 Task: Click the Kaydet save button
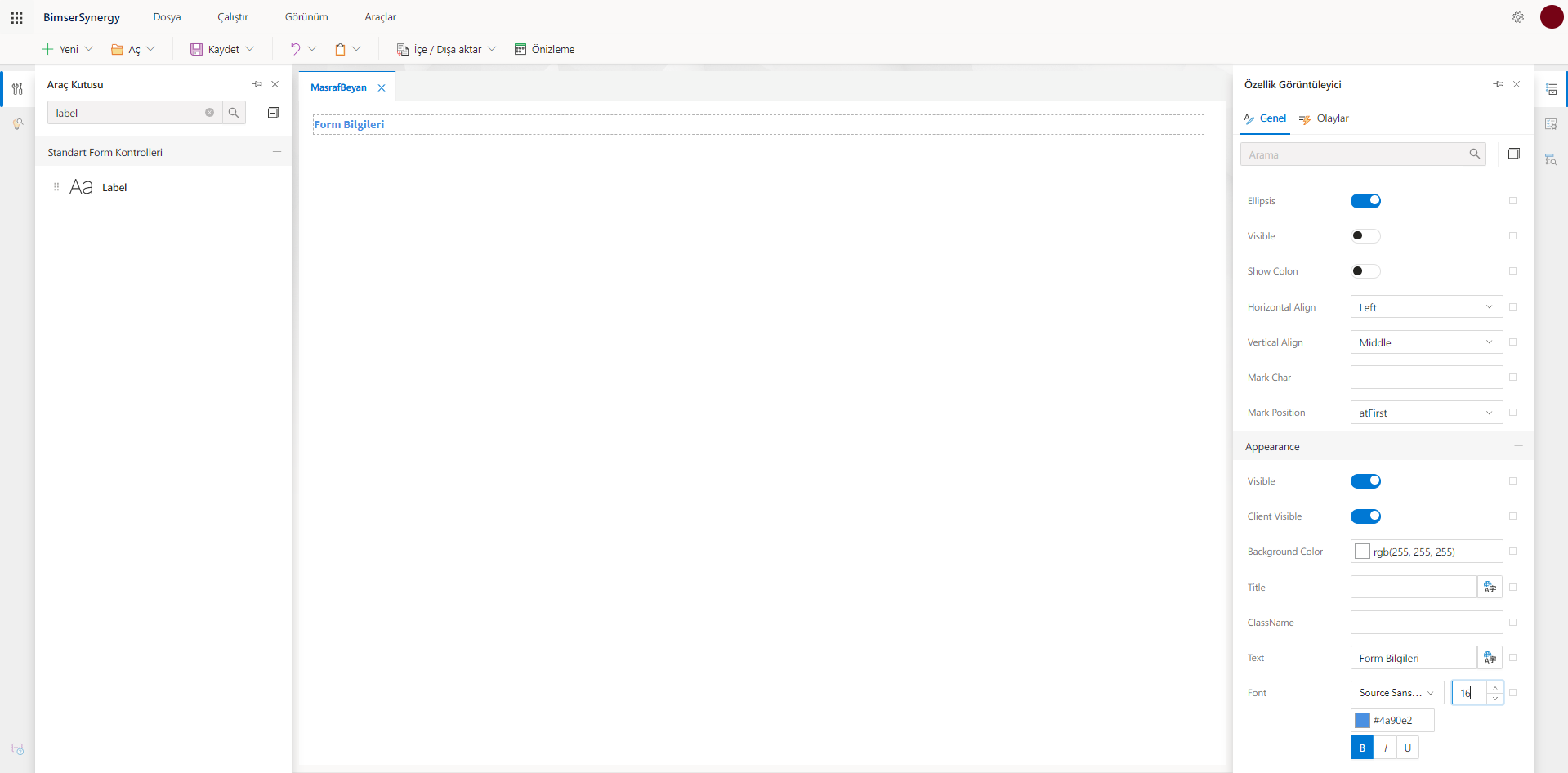click(215, 49)
